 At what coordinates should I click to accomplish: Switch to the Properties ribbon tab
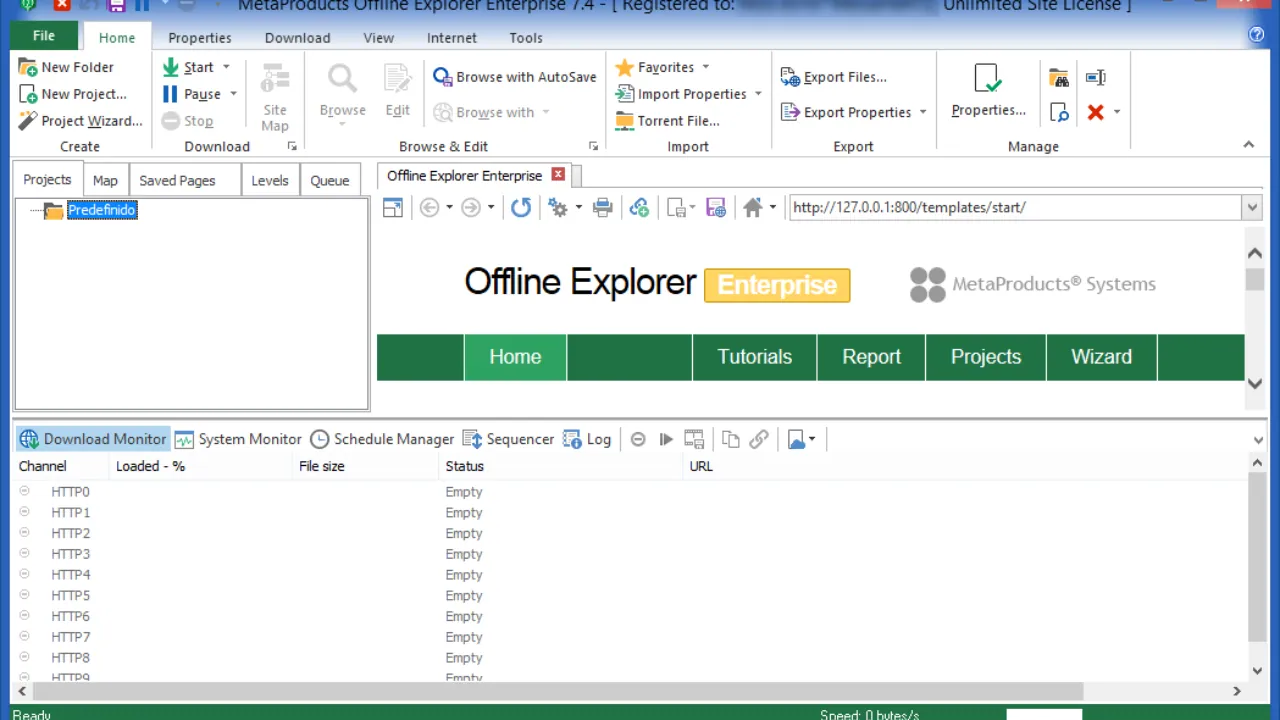[200, 38]
